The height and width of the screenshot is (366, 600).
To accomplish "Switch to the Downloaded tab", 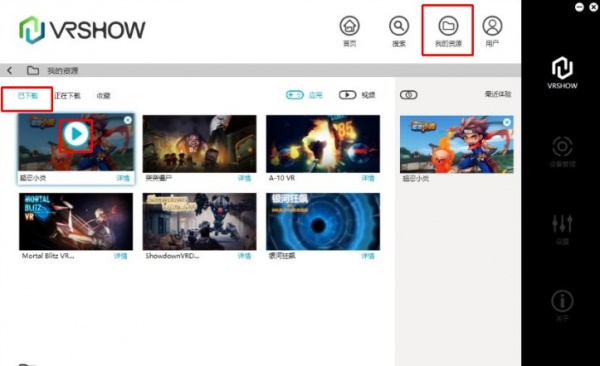I will coord(28,96).
